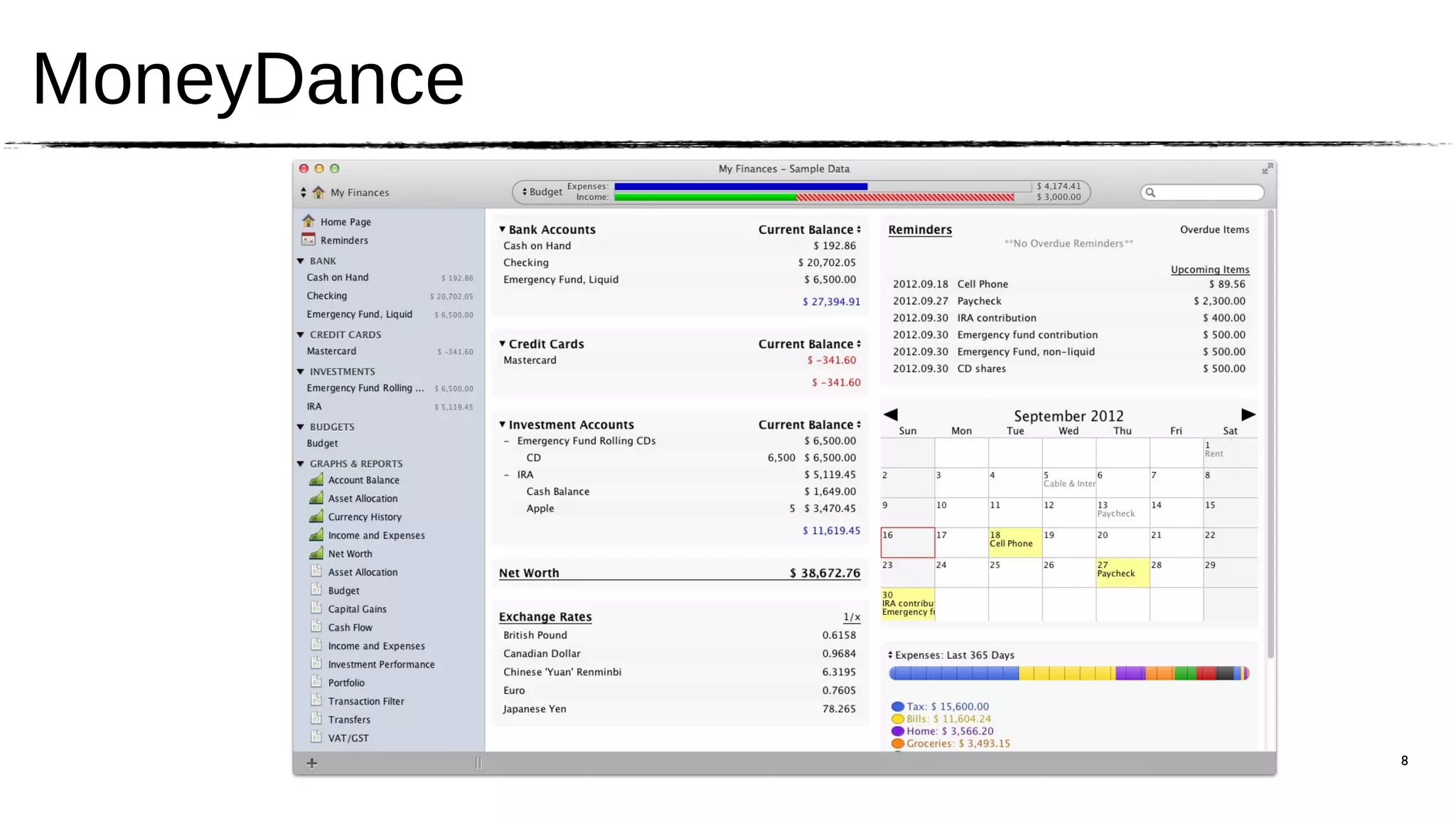Click the plus icon at bottom left
1456x819 pixels.
pyautogui.click(x=311, y=763)
